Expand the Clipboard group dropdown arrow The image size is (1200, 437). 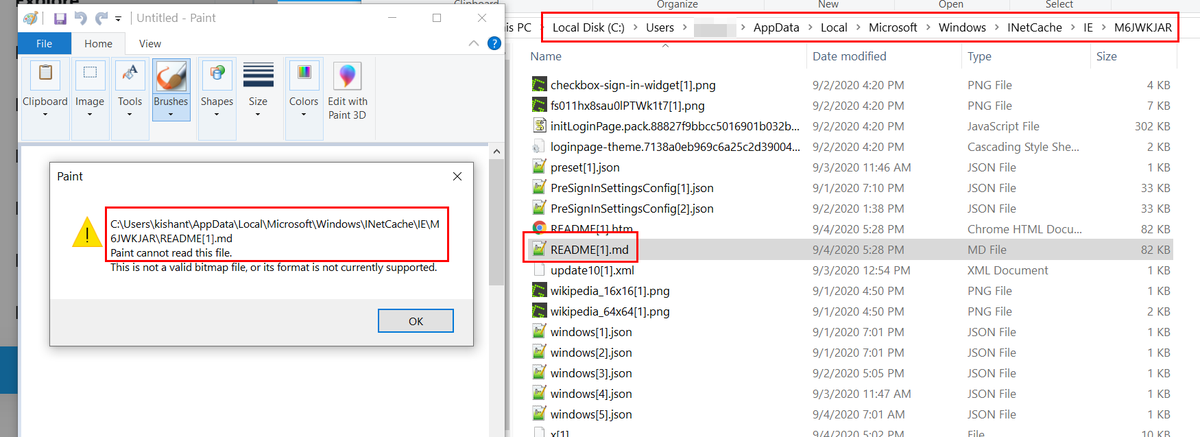click(45, 114)
